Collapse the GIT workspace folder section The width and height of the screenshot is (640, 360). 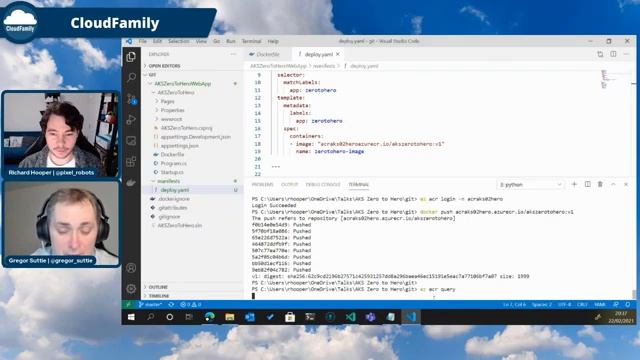tap(192, 75)
